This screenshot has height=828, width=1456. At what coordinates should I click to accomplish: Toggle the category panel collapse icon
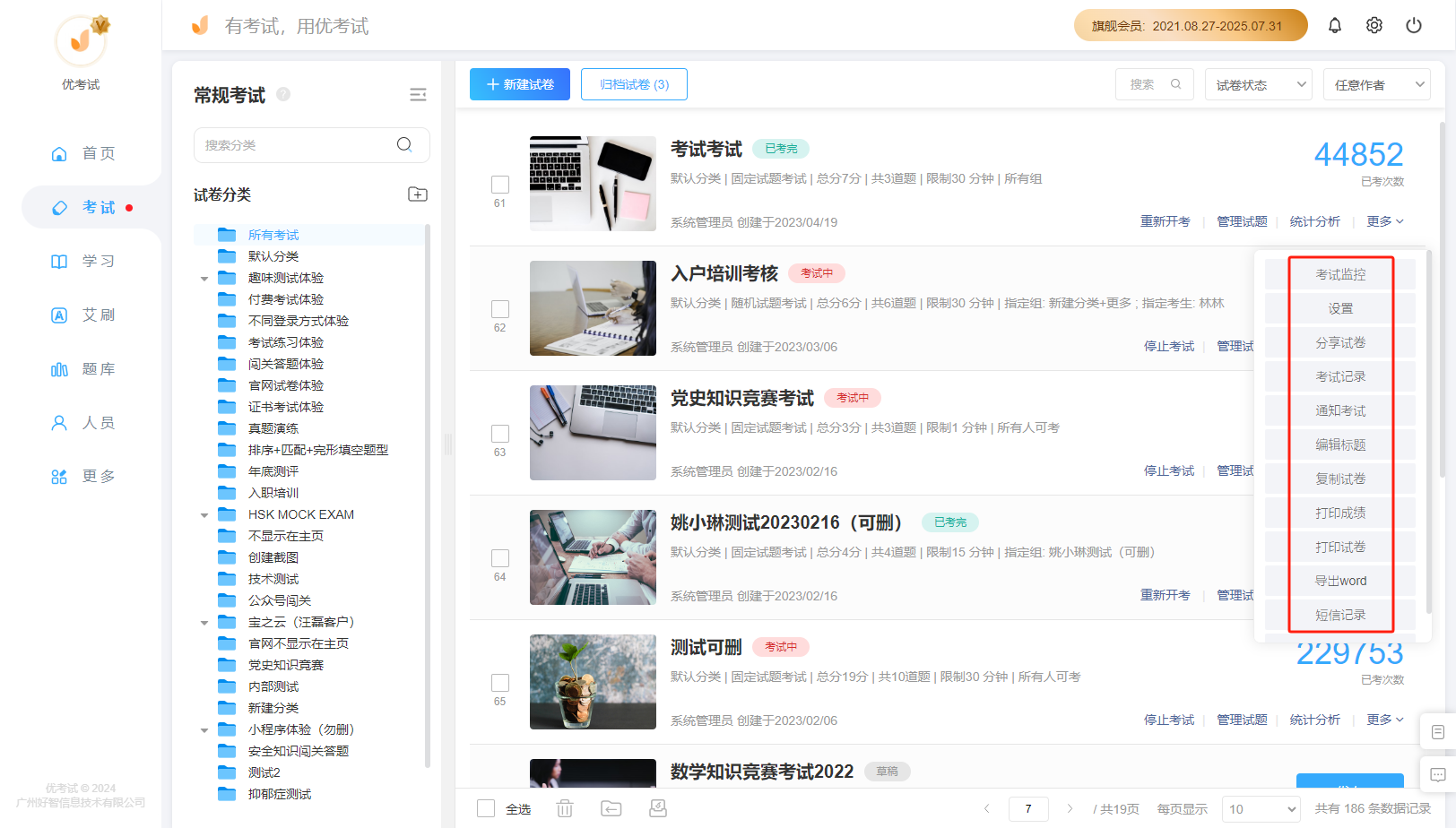tap(418, 95)
